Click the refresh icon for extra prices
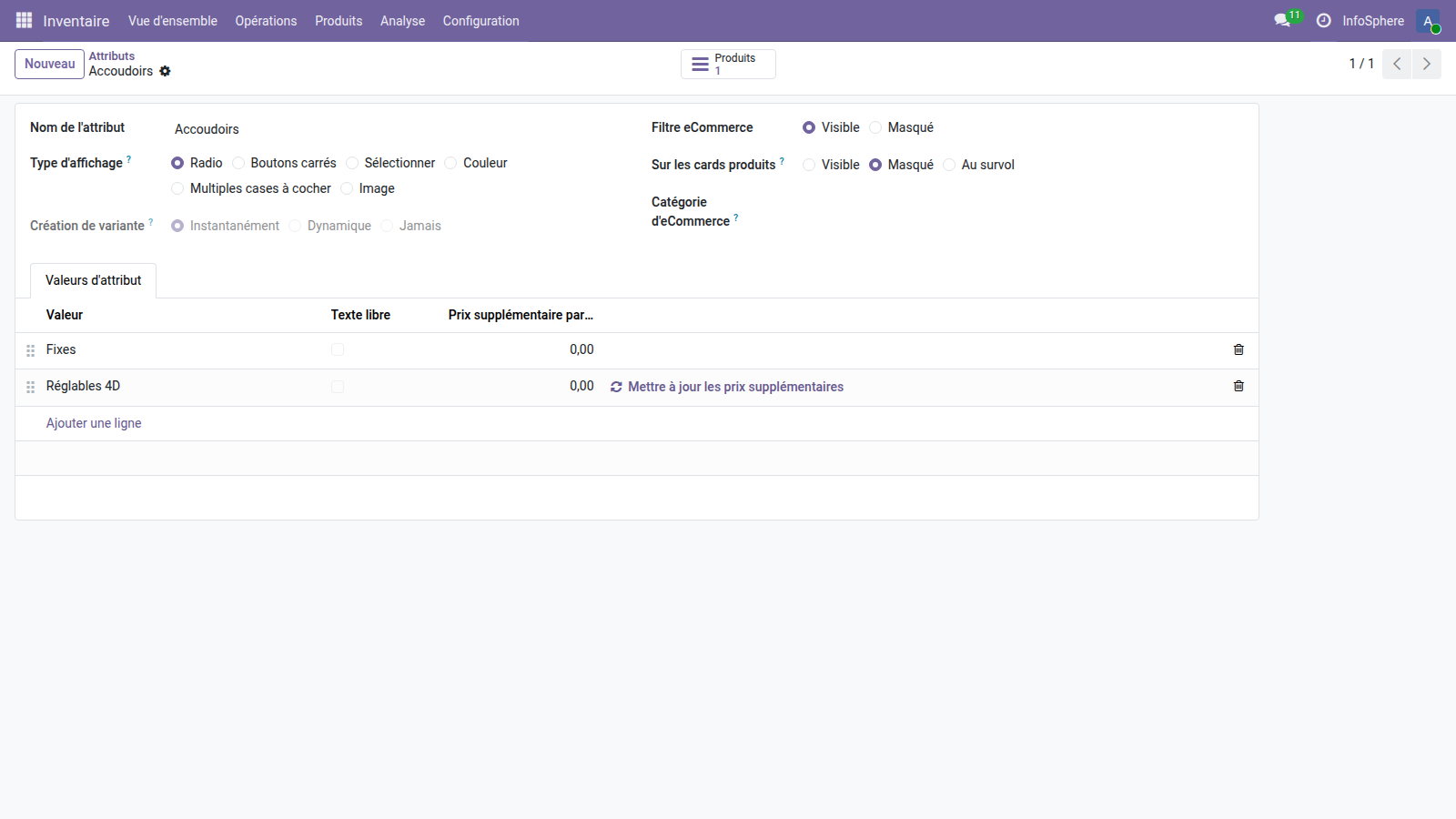Image resolution: width=1456 pixels, height=819 pixels. click(616, 387)
